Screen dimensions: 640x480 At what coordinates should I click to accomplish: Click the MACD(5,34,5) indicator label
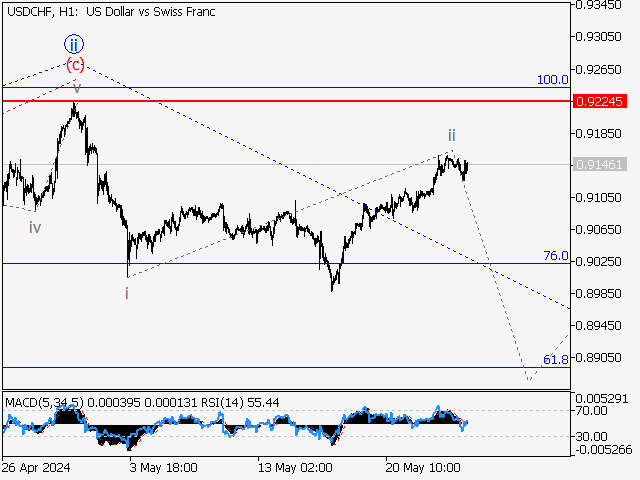44,402
